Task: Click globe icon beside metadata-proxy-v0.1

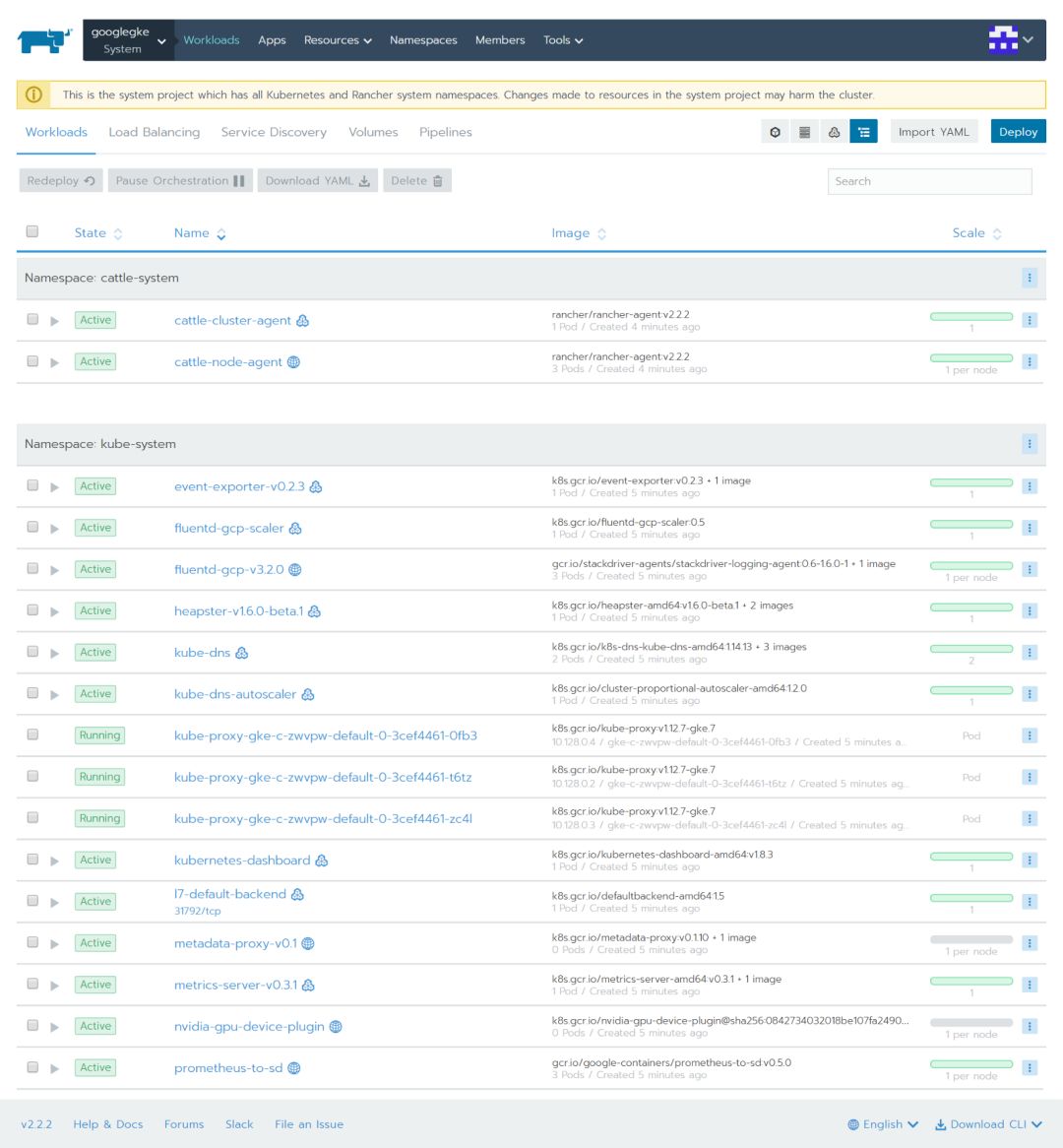Action: point(308,944)
